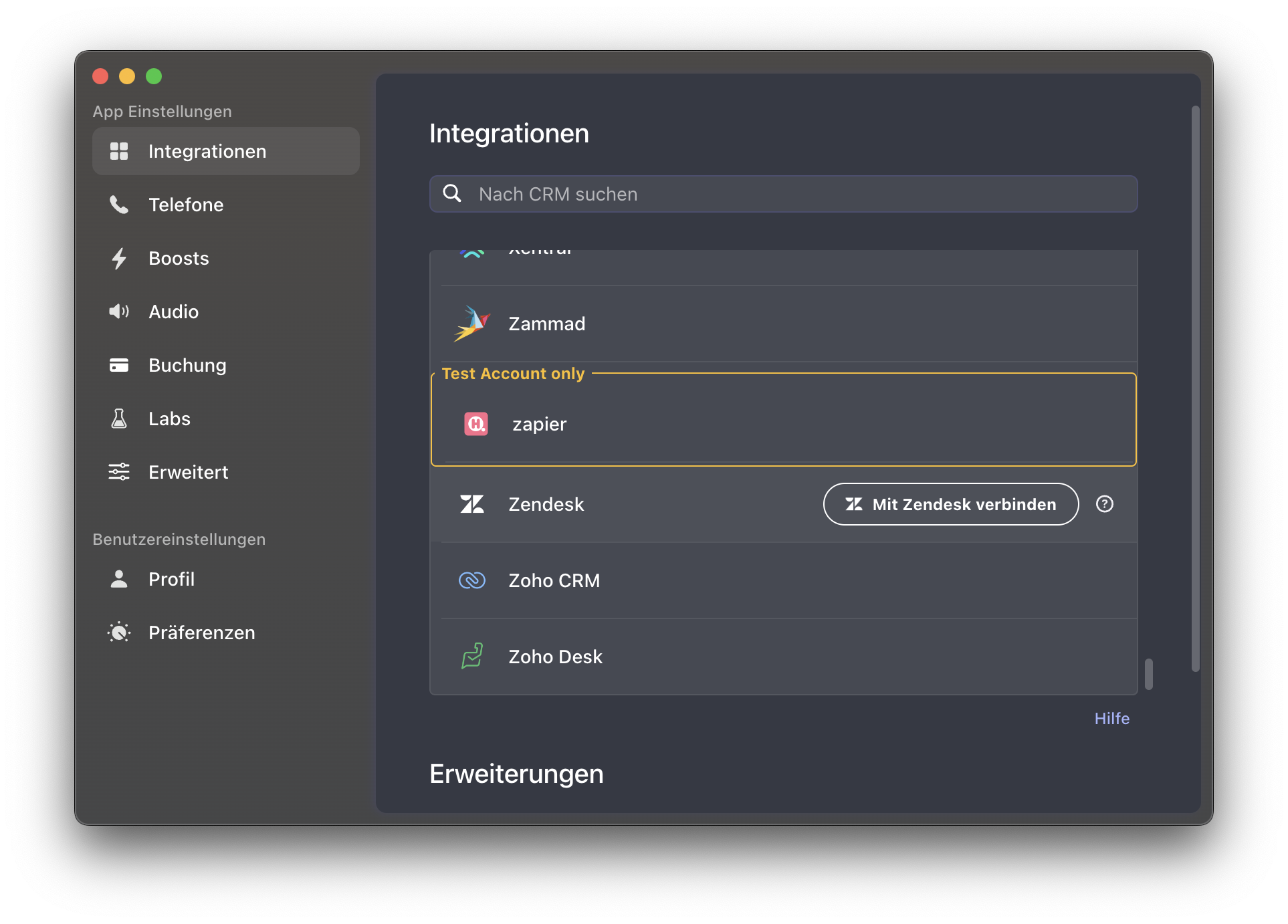Select the Zoho CRM list row
The width and height of the screenshot is (1288, 924).
click(x=782, y=580)
